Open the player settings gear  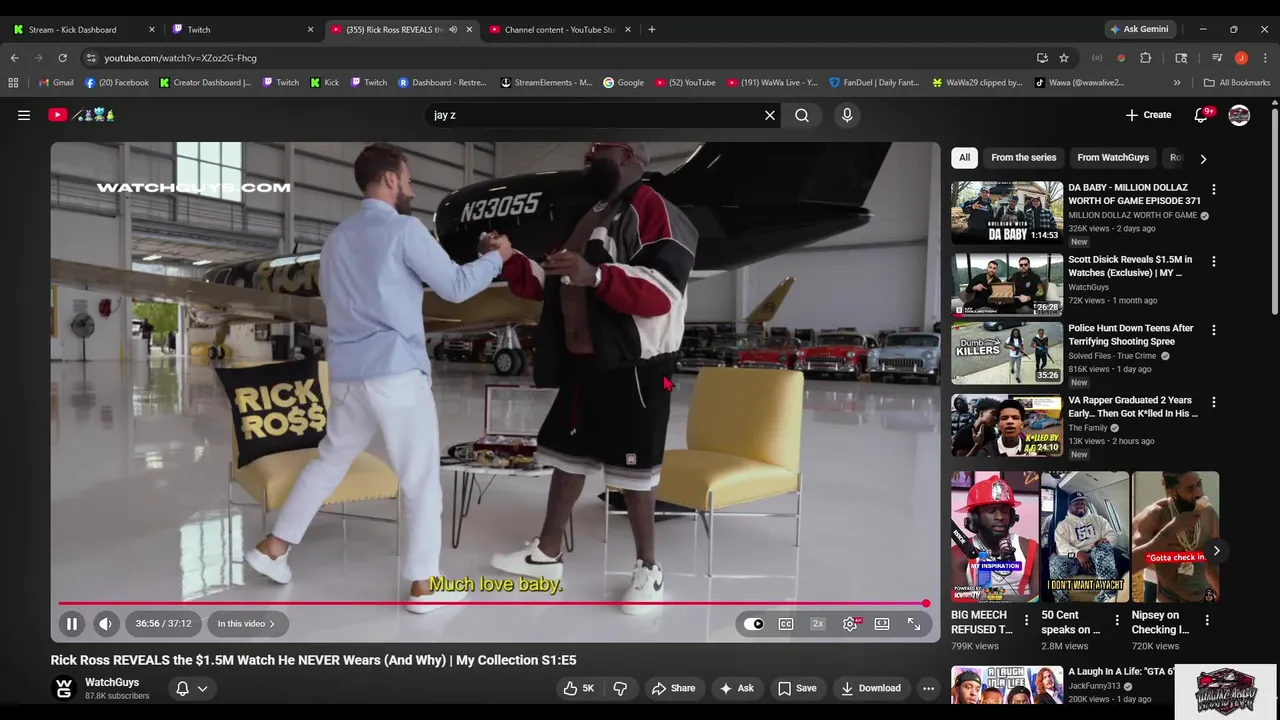coord(850,624)
